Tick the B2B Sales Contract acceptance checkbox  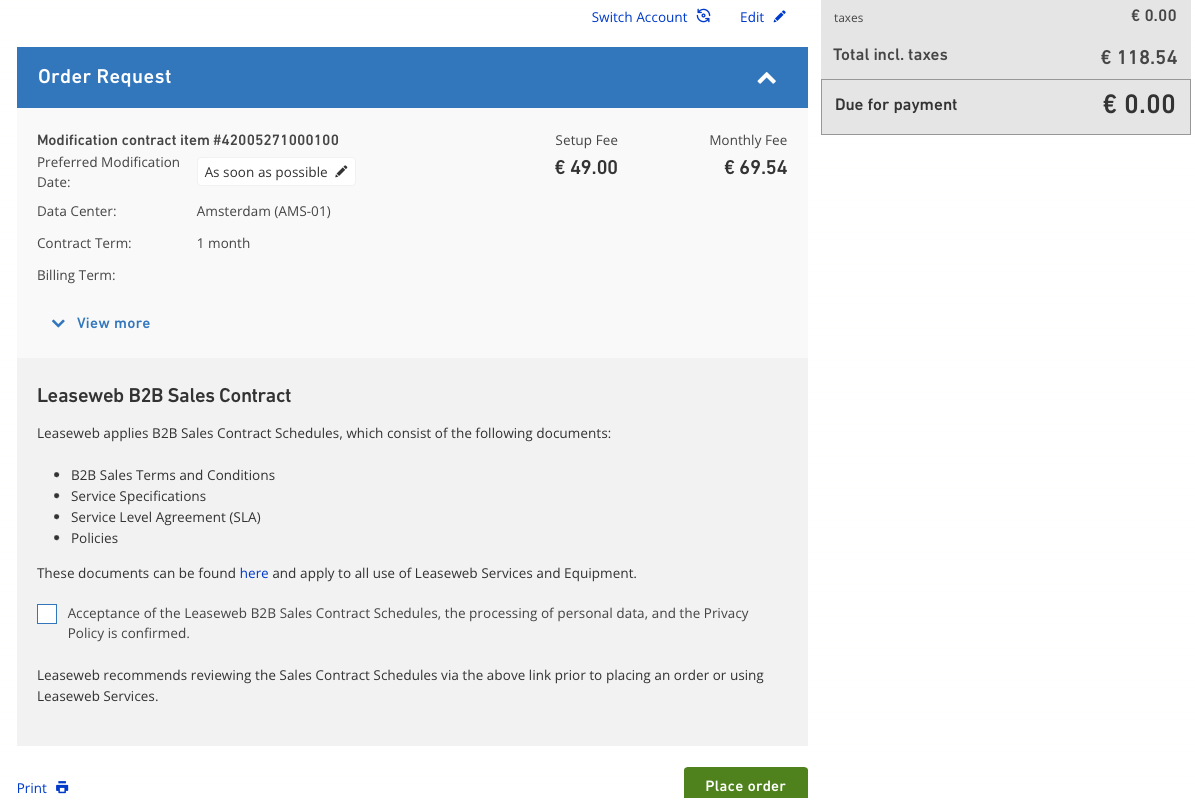coord(47,614)
